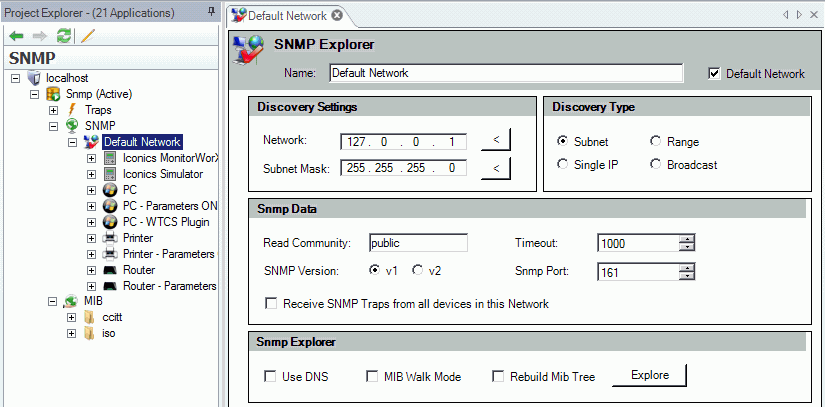Select the Single IP discovery type
The height and width of the screenshot is (407, 825).
(563, 164)
